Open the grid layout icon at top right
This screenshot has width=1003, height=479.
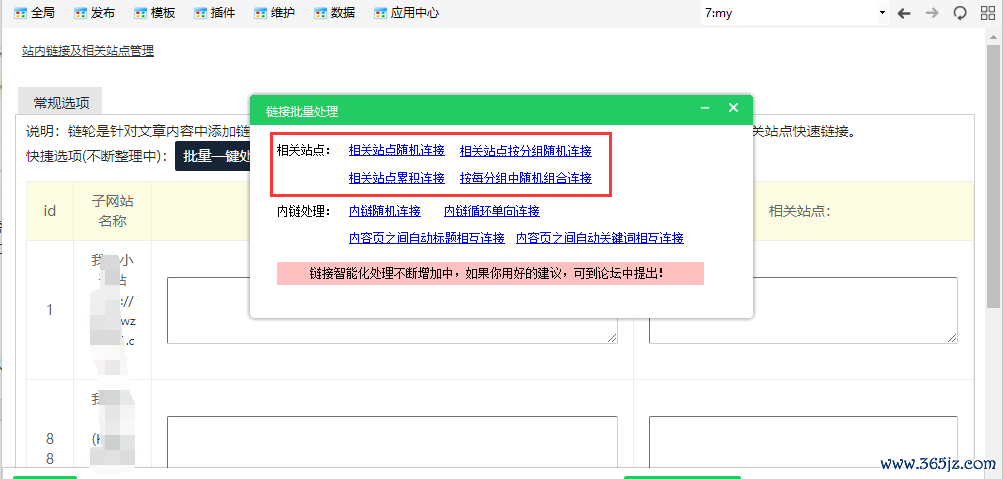click(x=987, y=13)
